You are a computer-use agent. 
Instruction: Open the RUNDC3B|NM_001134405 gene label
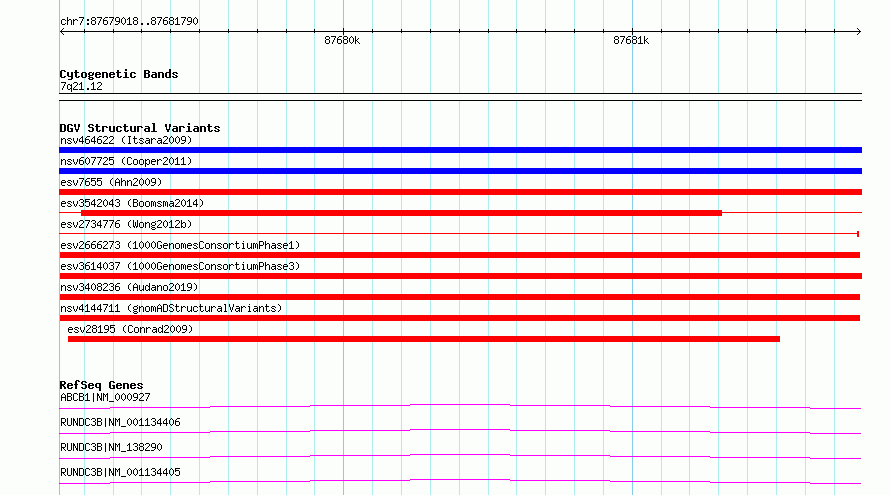pyautogui.click(x=120, y=472)
